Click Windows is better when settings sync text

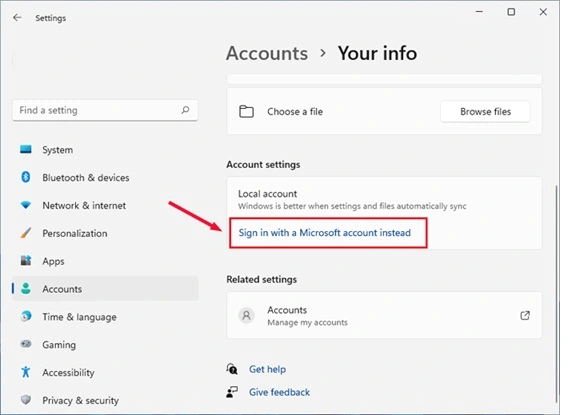[352, 206]
